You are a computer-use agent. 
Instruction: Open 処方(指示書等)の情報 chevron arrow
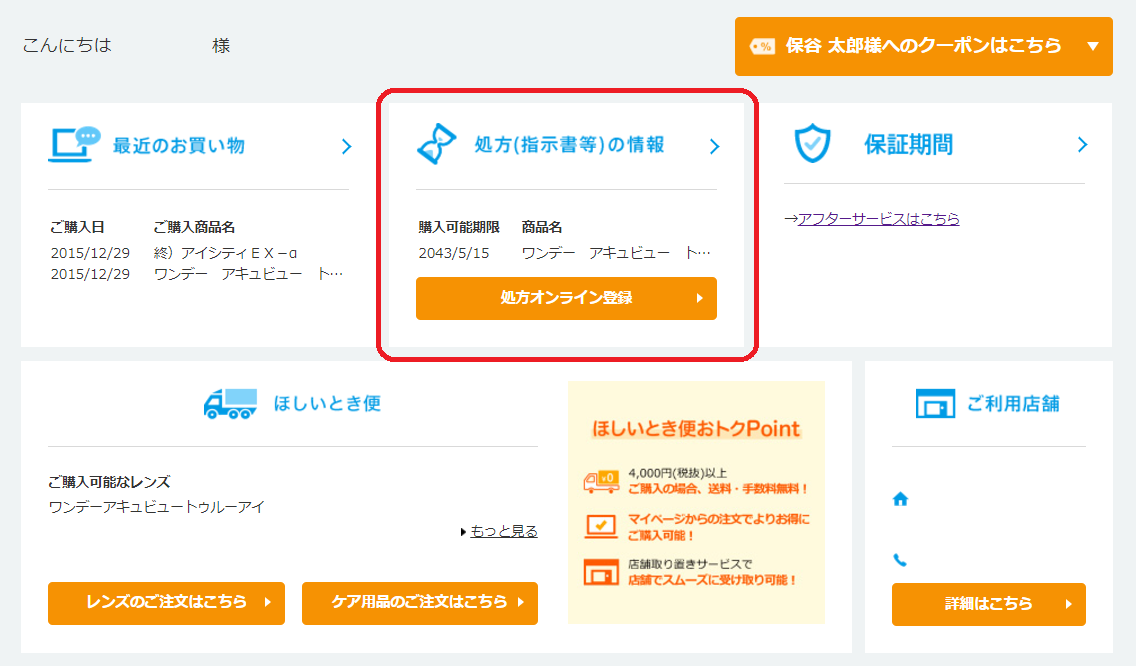pyautogui.click(x=714, y=147)
